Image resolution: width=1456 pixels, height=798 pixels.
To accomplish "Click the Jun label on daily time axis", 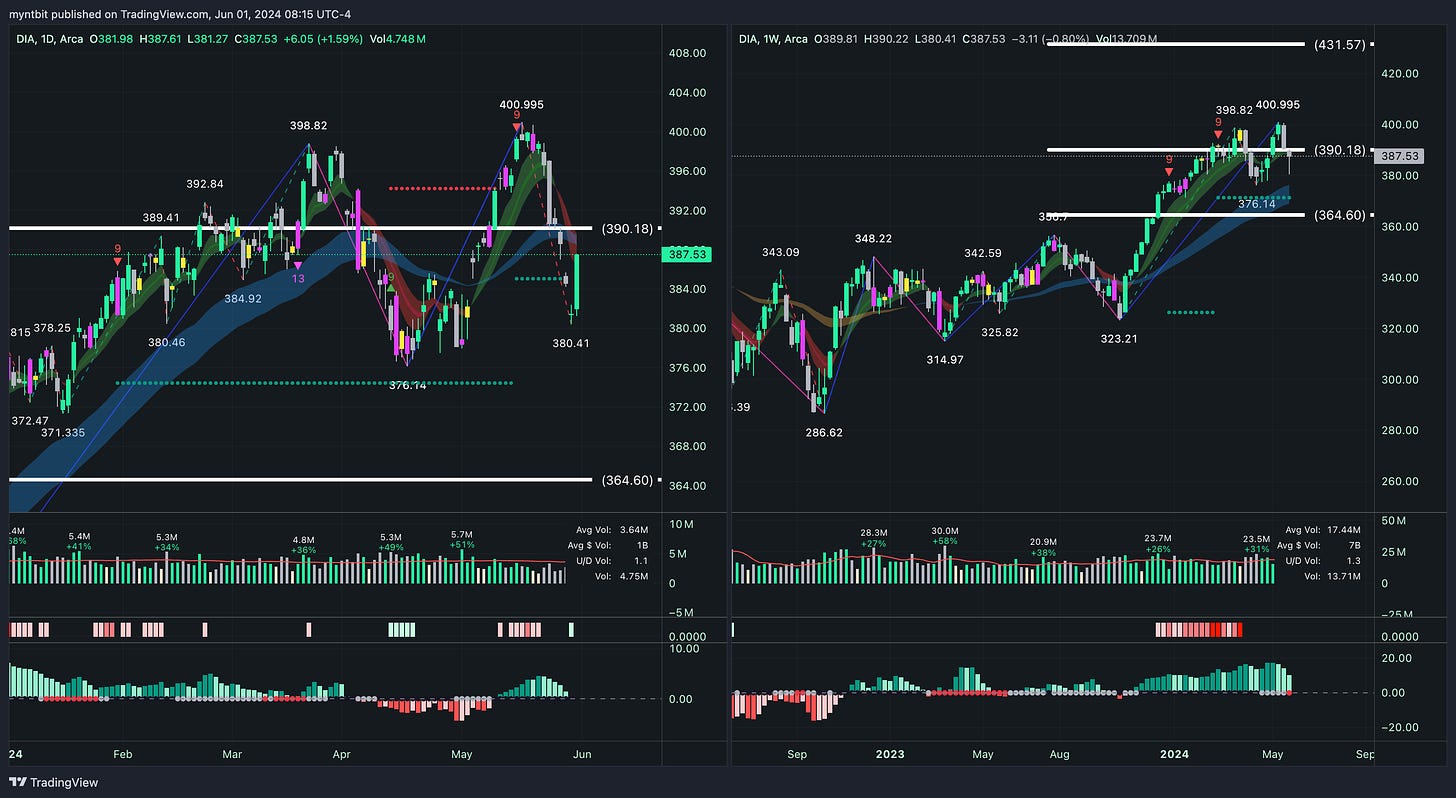I will [x=582, y=755].
